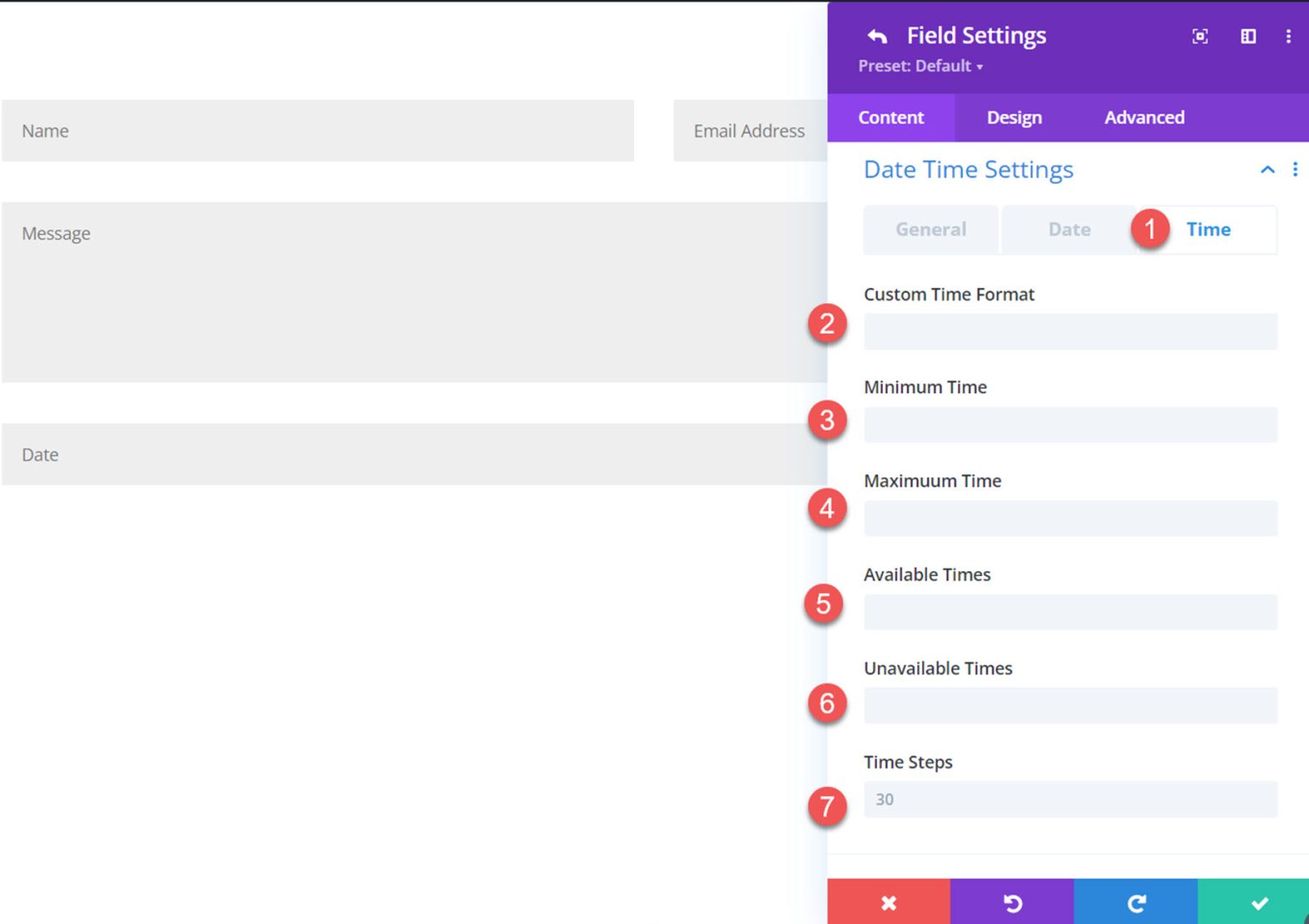Switch to the Design tab

coord(1013,118)
